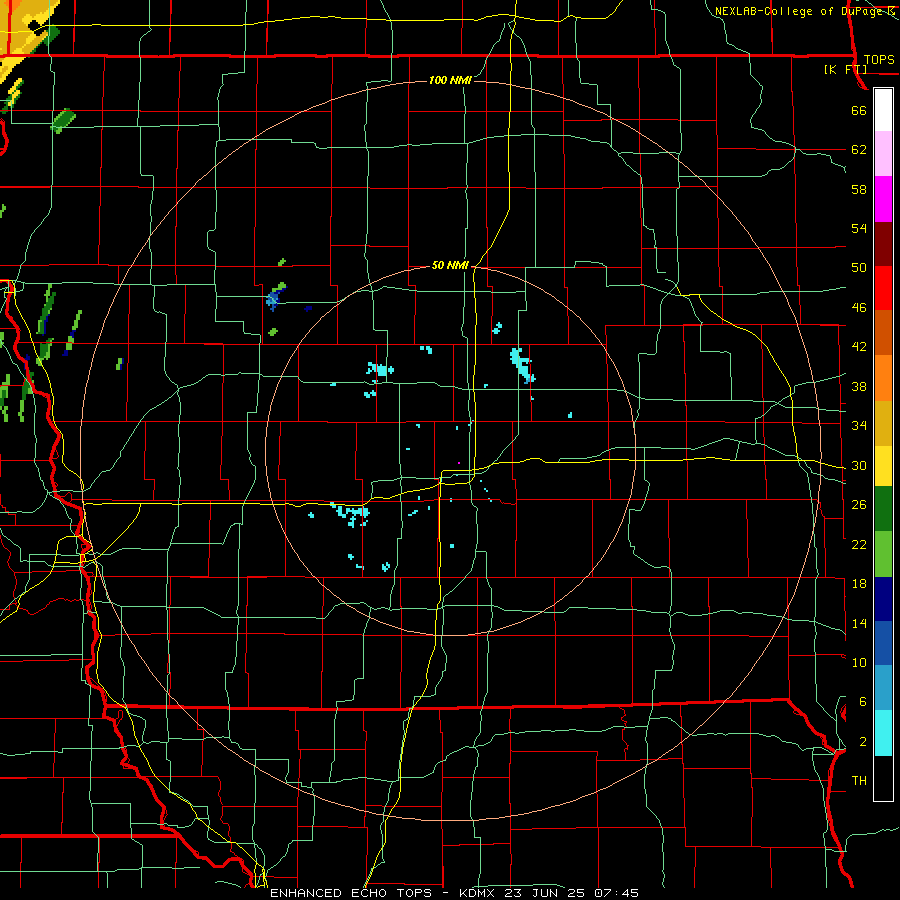Click the '46' legend value
This screenshot has height=900, width=900.
[x=859, y=308]
